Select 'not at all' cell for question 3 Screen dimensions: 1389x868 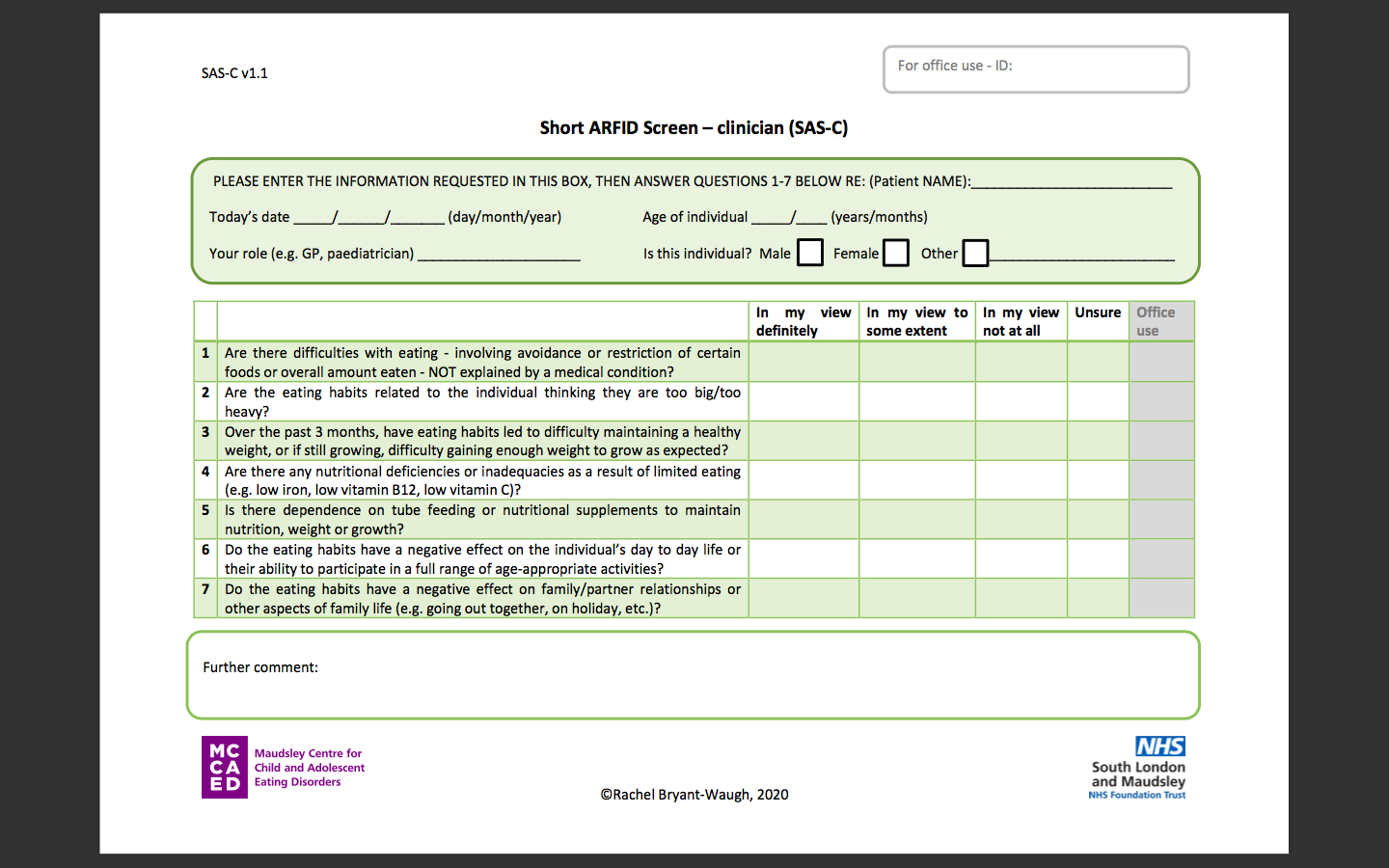[1021, 441]
